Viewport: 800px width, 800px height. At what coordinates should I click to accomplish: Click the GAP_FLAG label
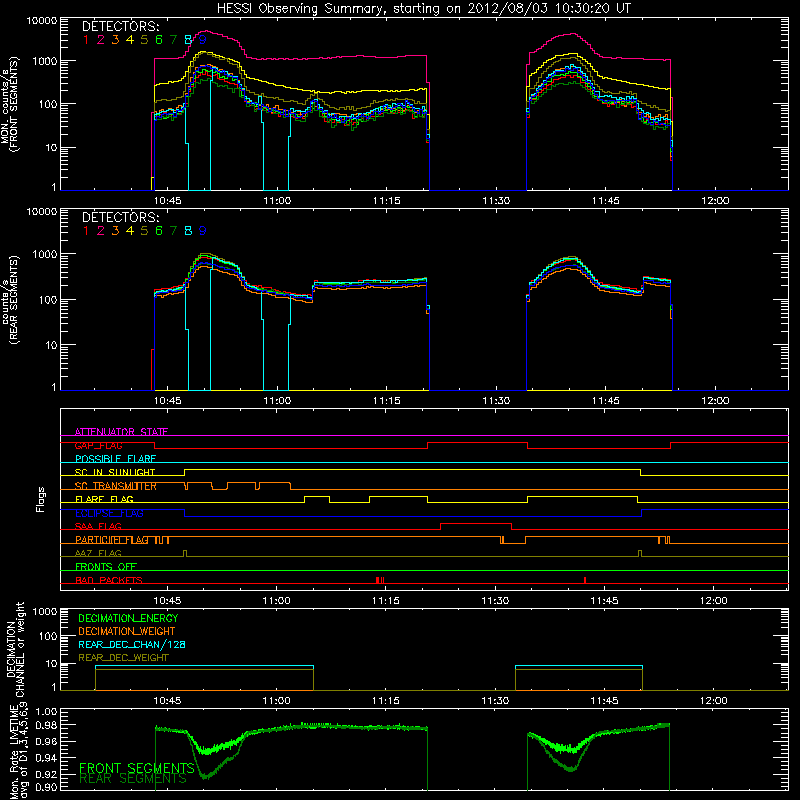click(98, 445)
